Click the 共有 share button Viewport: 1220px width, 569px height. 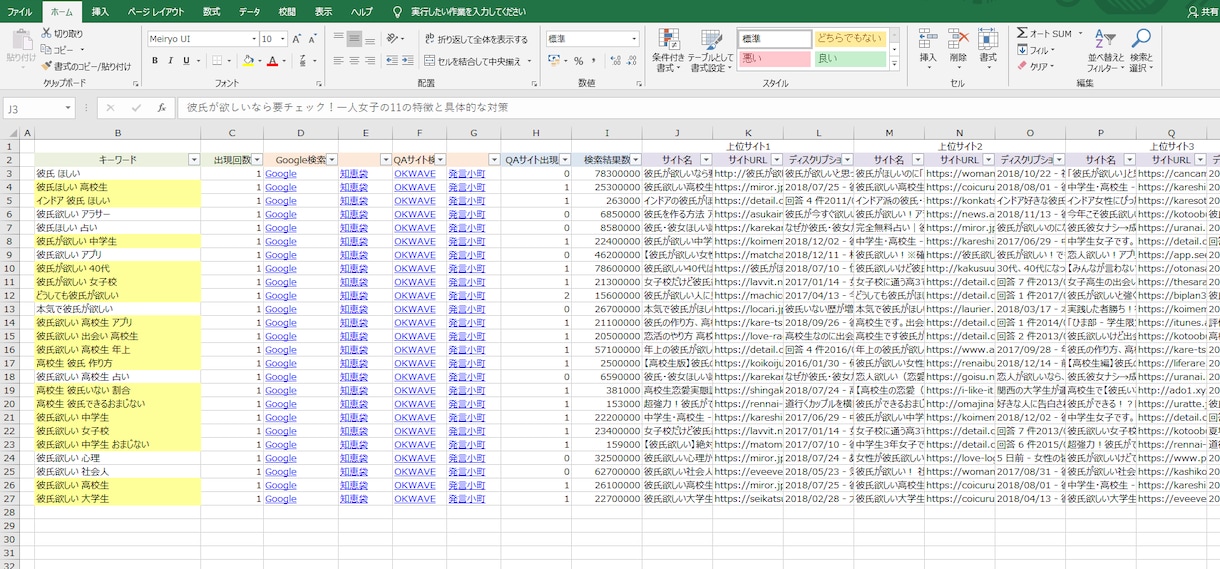(x=1201, y=11)
